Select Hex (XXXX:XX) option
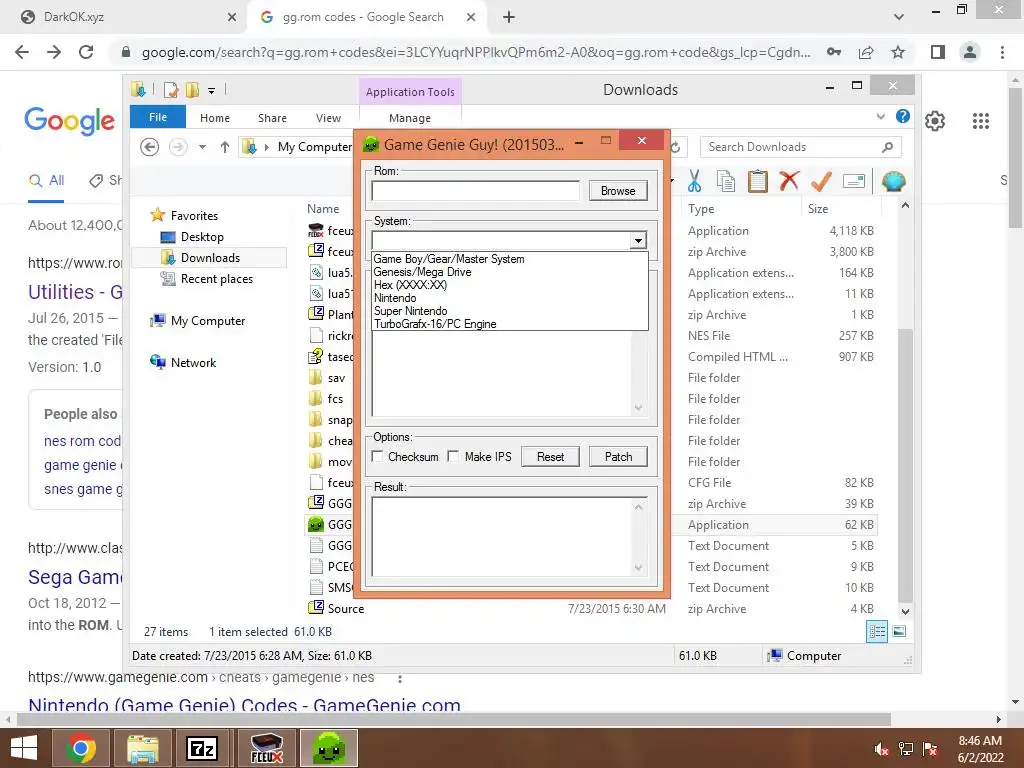1024x768 pixels. click(x=411, y=285)
